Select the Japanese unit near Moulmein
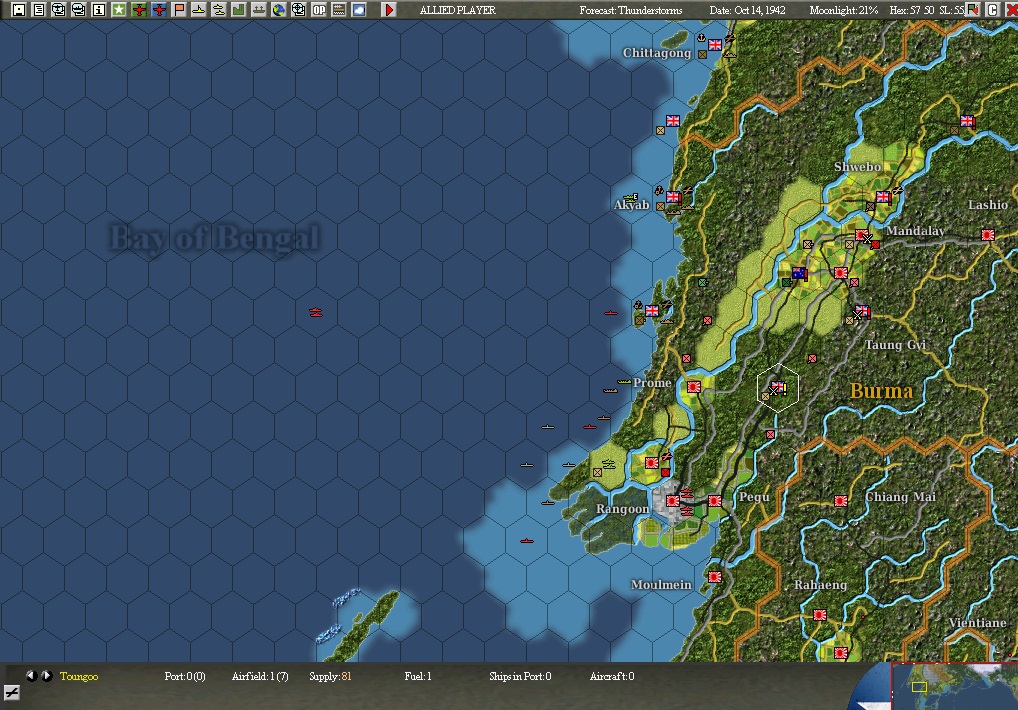1018x710 pixels. [715, 577]
